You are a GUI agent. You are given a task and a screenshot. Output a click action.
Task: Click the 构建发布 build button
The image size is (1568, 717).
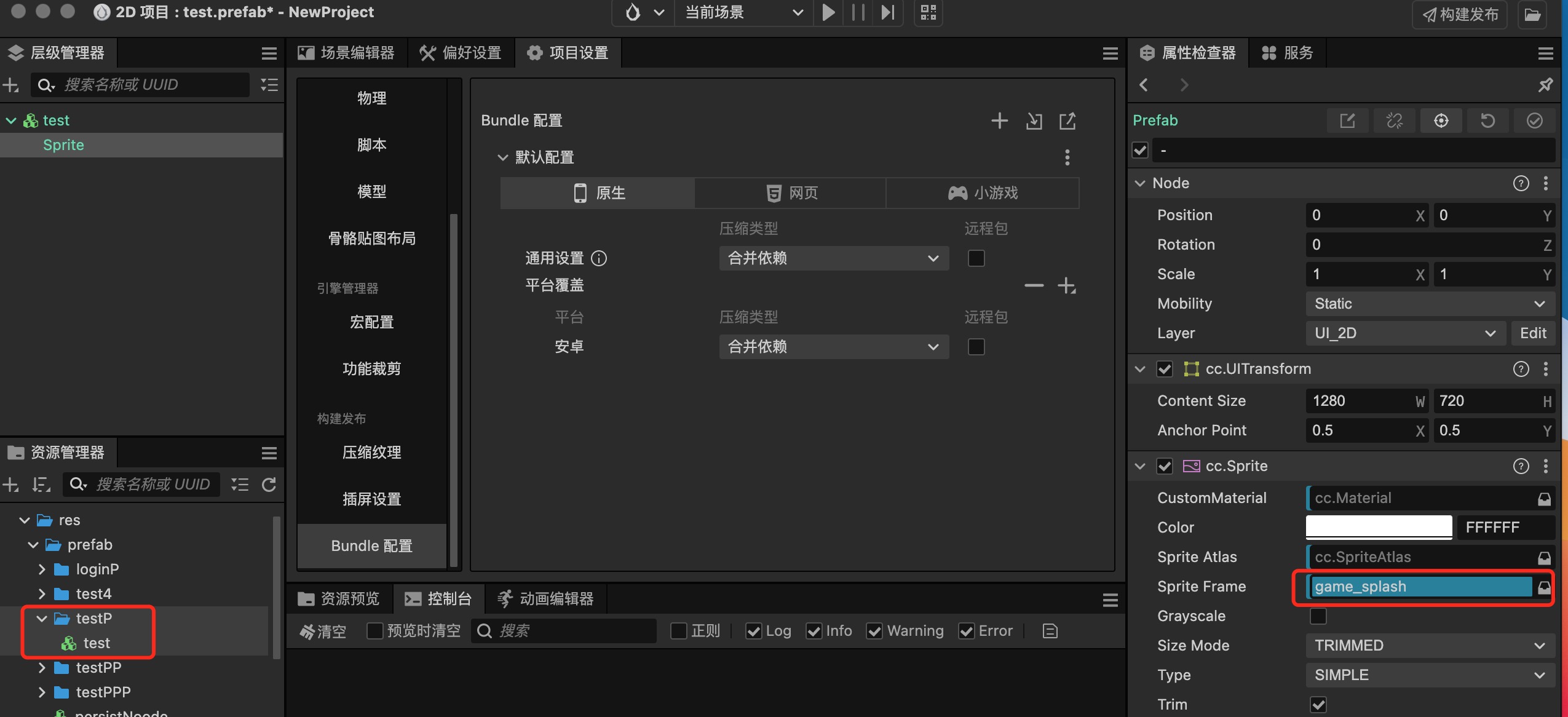[x=1460, y=14]
